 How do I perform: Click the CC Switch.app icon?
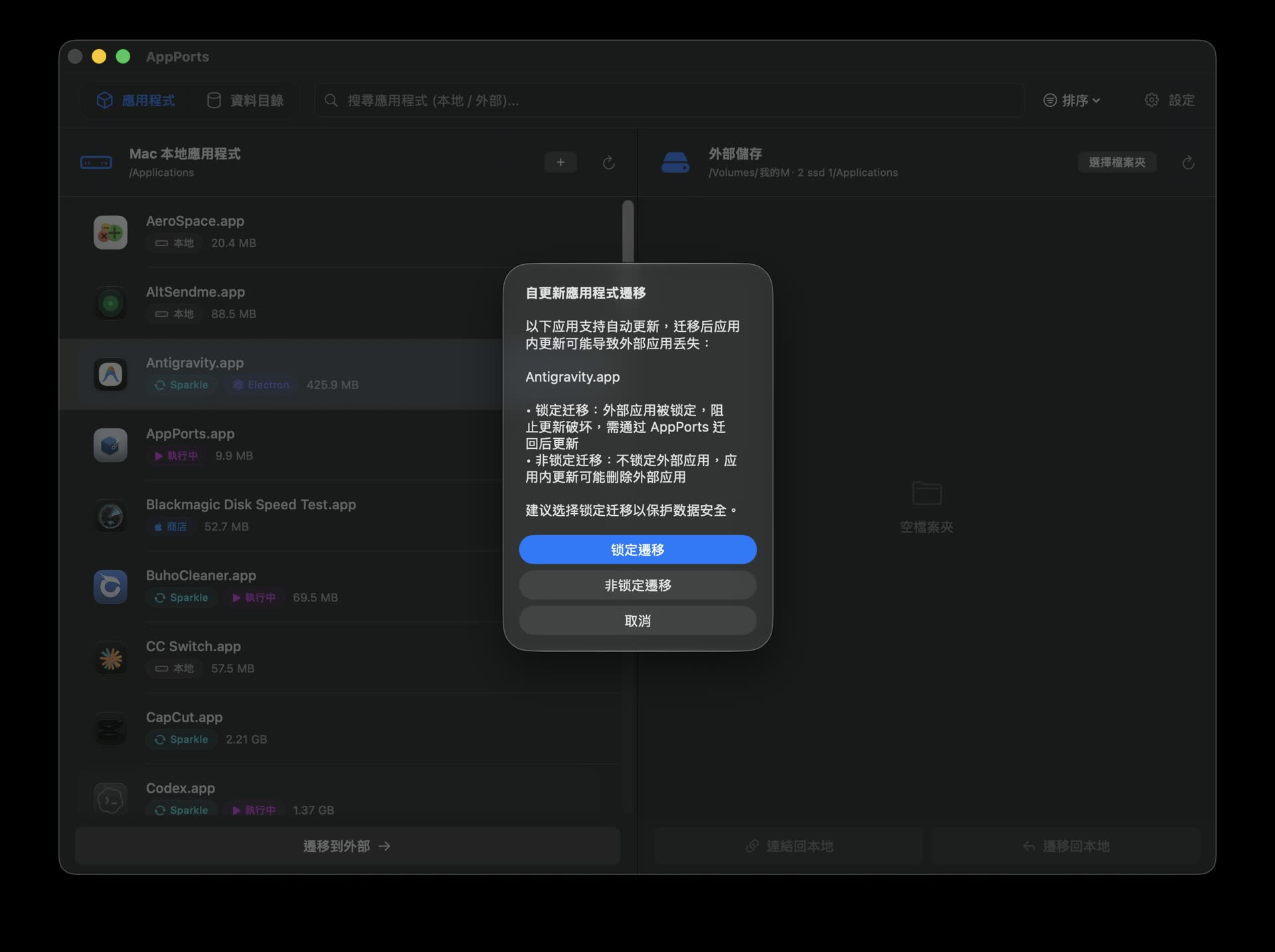tap(110, 658)
